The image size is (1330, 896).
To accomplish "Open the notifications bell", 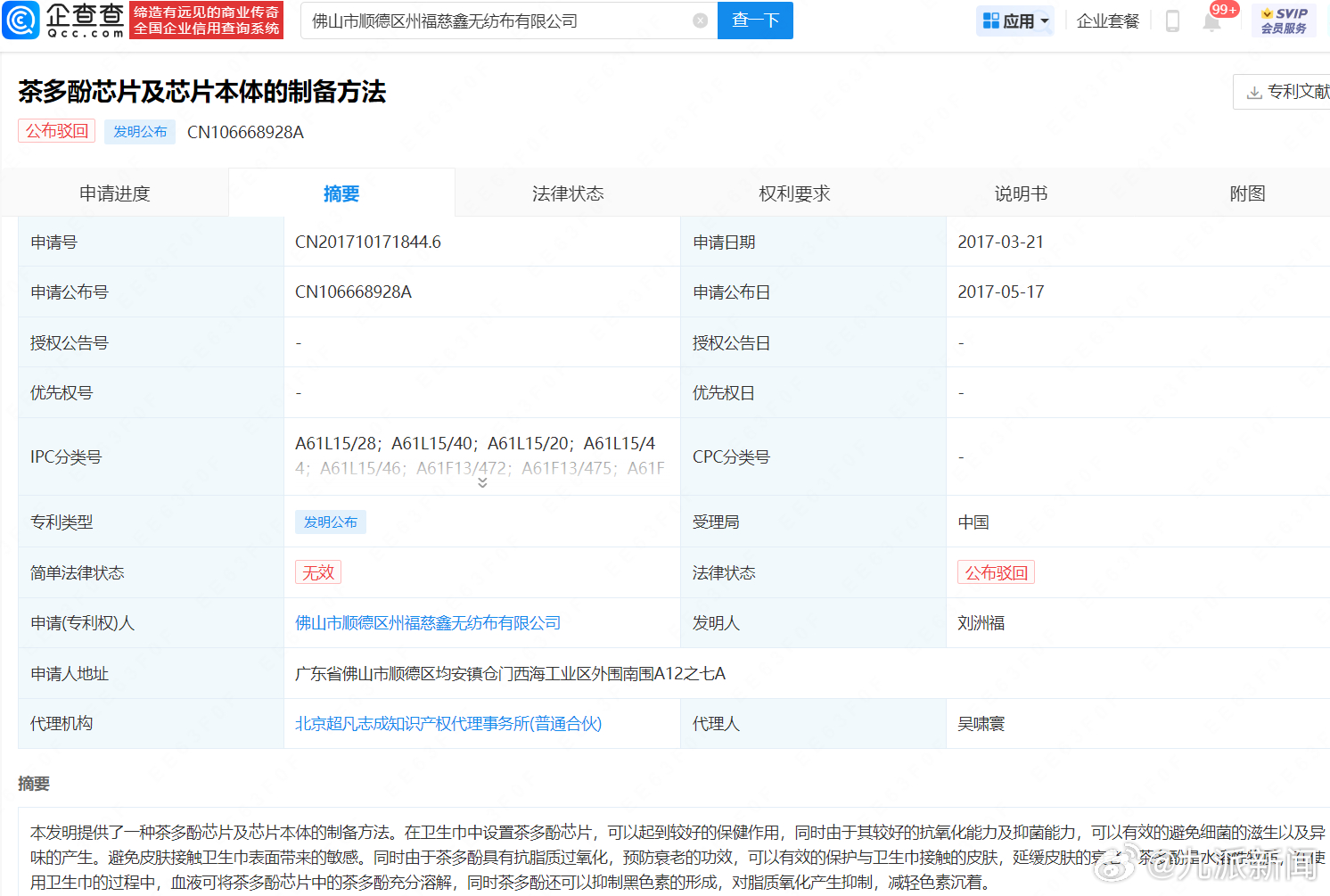I will tap(1211, 22).
